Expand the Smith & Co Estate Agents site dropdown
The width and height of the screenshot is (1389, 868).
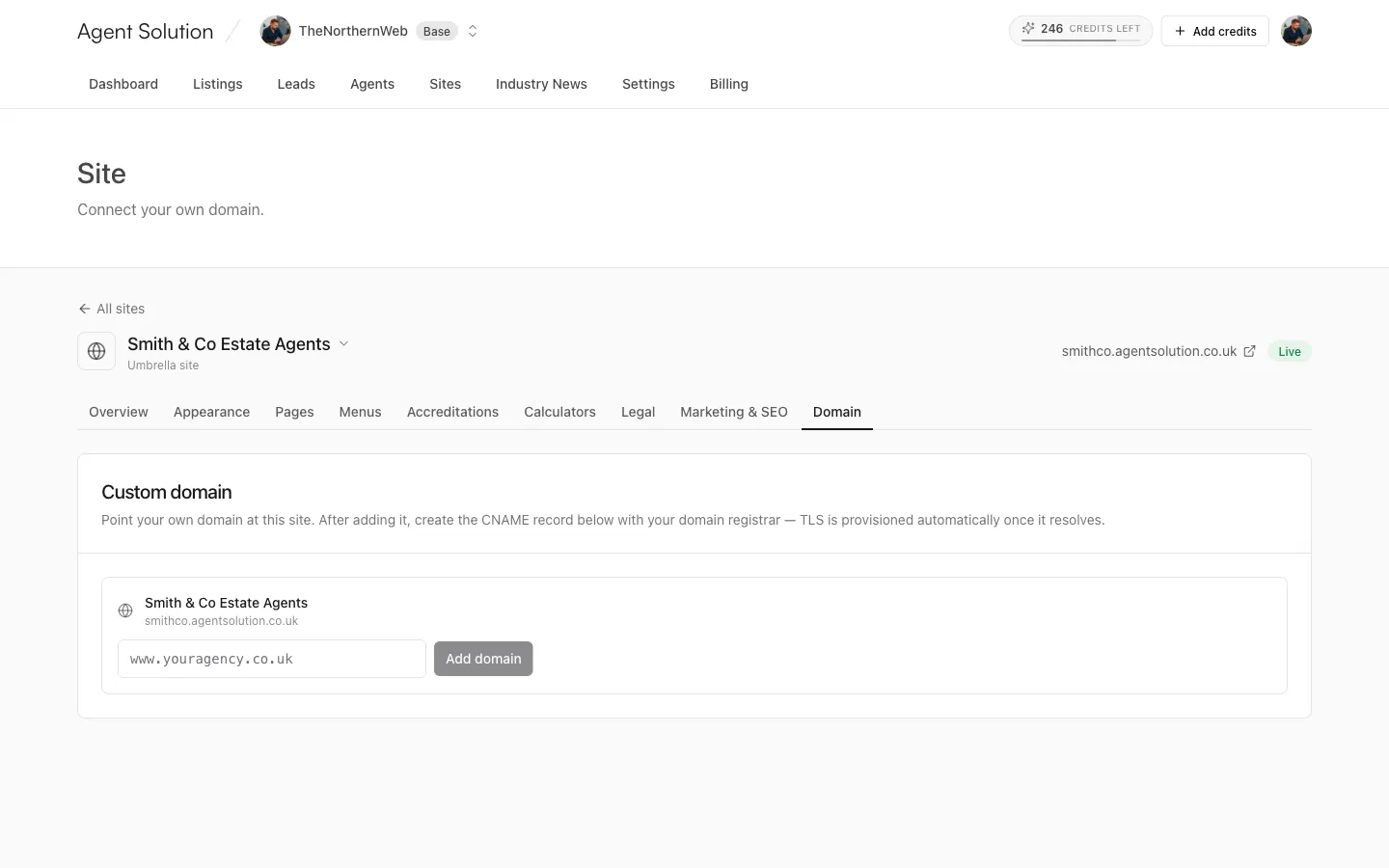point(343,343)
